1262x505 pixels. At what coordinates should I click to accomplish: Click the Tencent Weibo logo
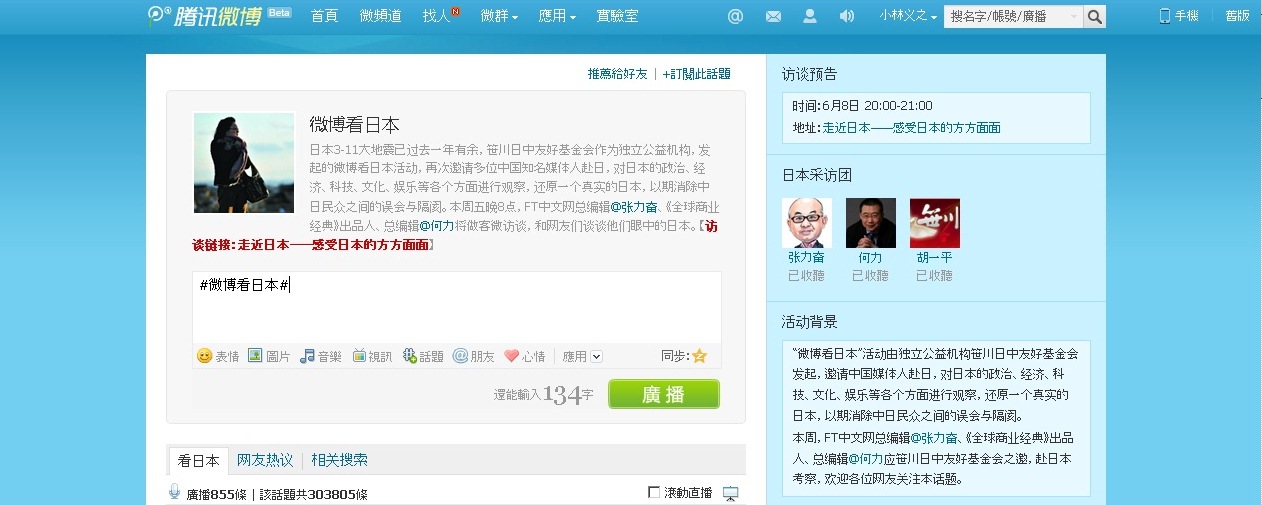[x=204, y=16]
